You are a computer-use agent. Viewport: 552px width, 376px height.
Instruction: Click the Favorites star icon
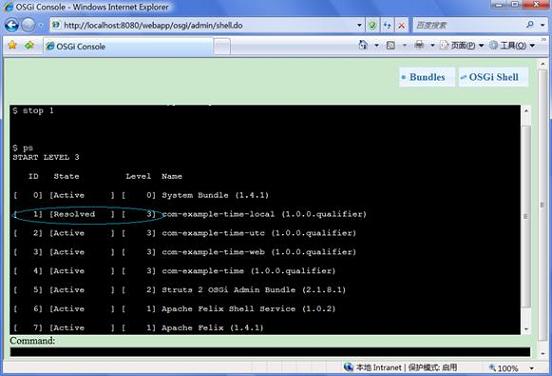pos(12,45)
